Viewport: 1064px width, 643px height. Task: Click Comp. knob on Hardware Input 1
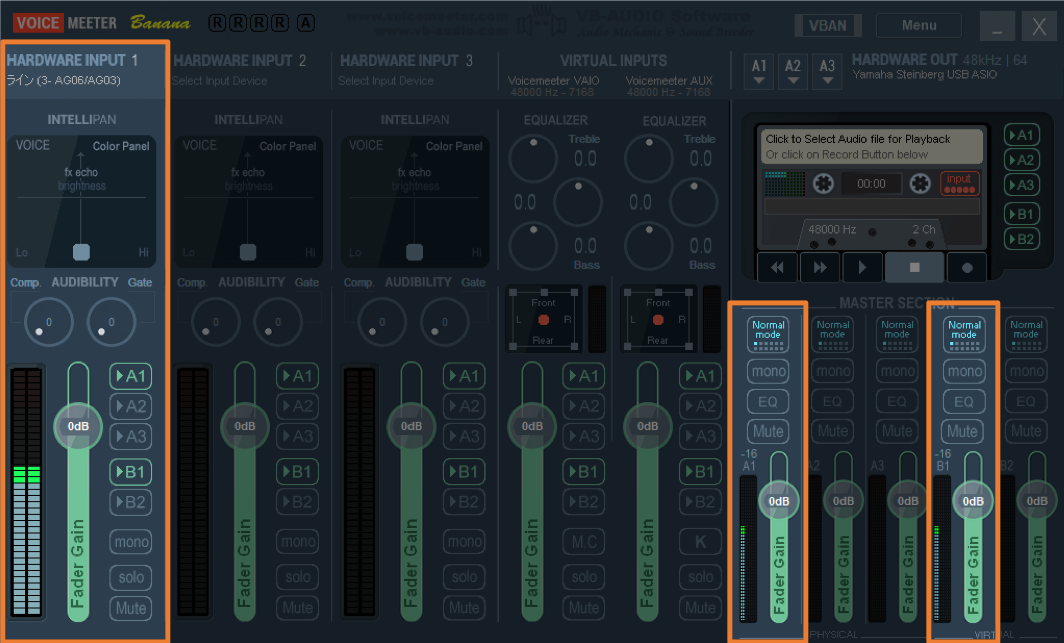(x=48, y=322)
